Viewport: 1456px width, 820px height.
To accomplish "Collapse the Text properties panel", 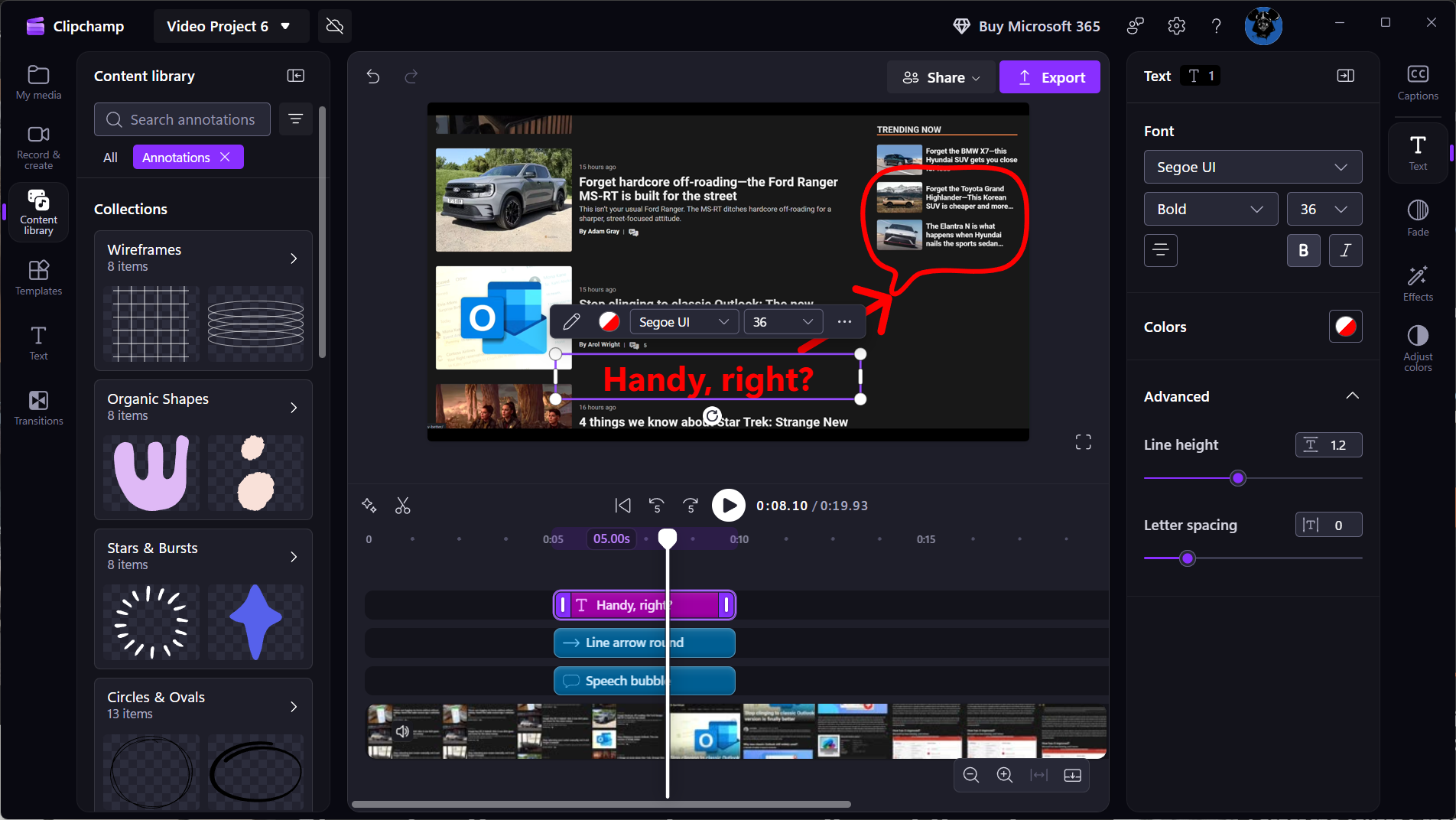I will pos(1345,76).
